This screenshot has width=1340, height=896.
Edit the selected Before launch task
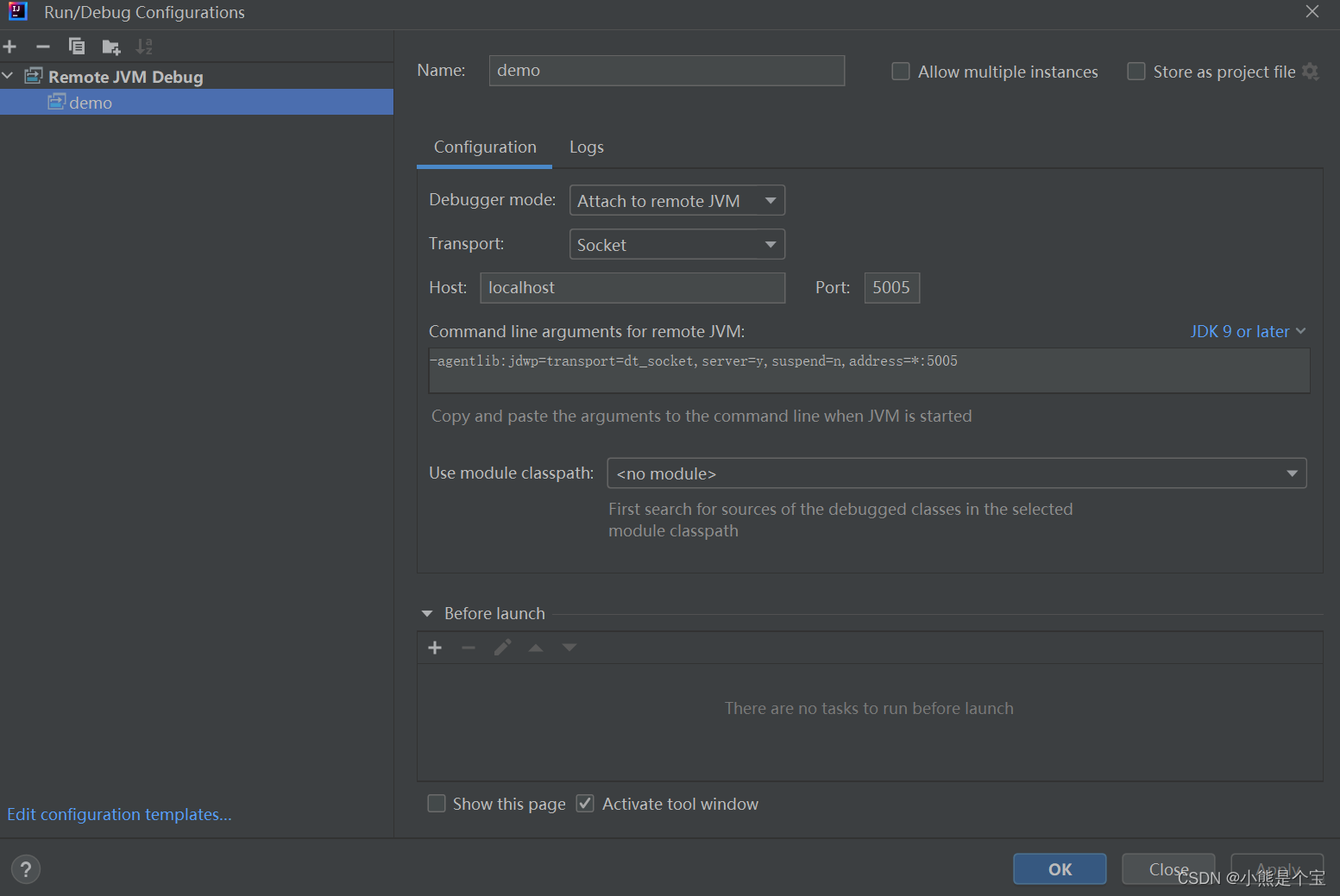tap(502, 647)
